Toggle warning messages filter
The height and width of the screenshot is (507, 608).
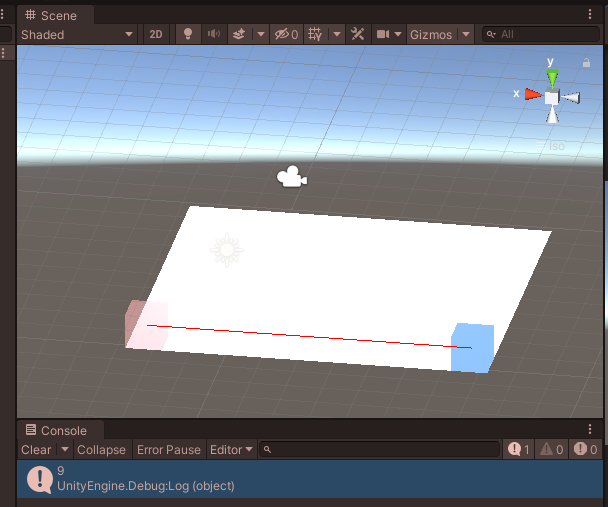coord(551,450)
